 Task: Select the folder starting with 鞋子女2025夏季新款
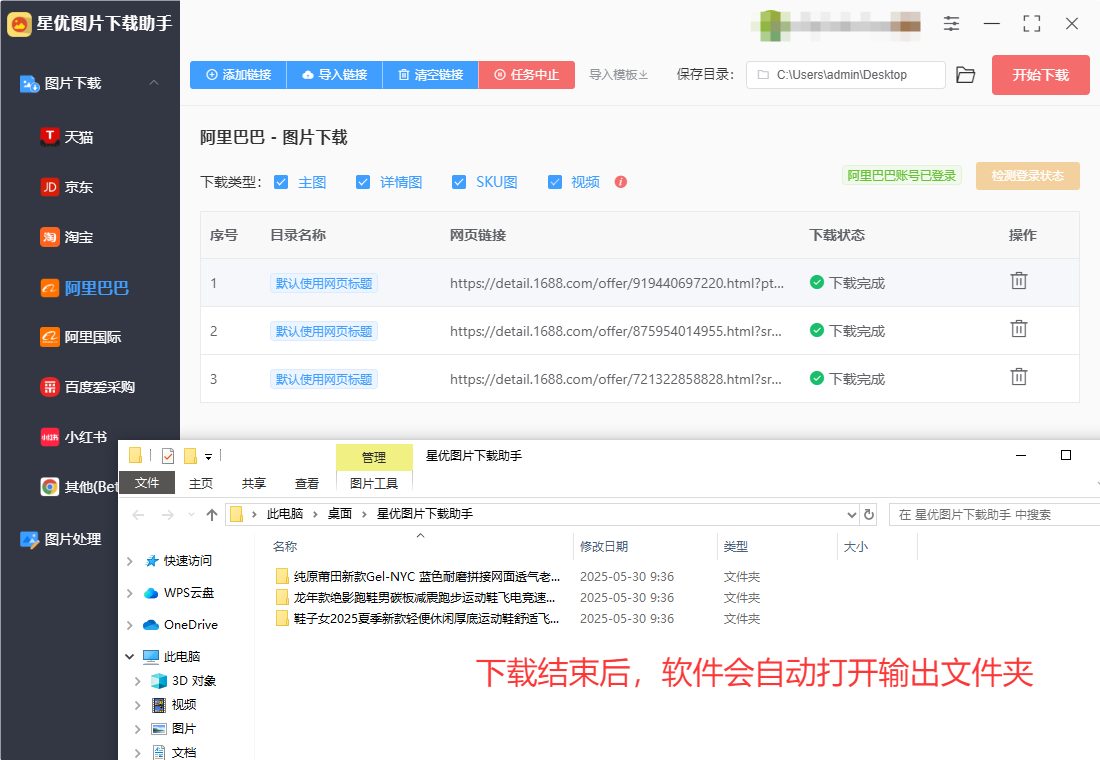click(418, 619)
